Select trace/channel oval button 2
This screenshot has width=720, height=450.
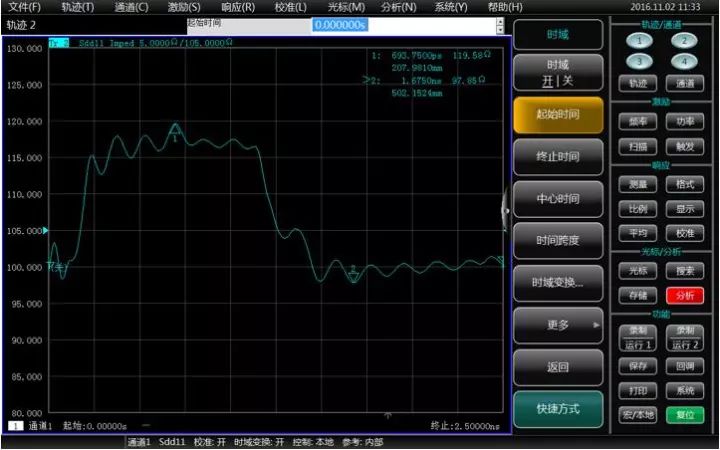684,41
